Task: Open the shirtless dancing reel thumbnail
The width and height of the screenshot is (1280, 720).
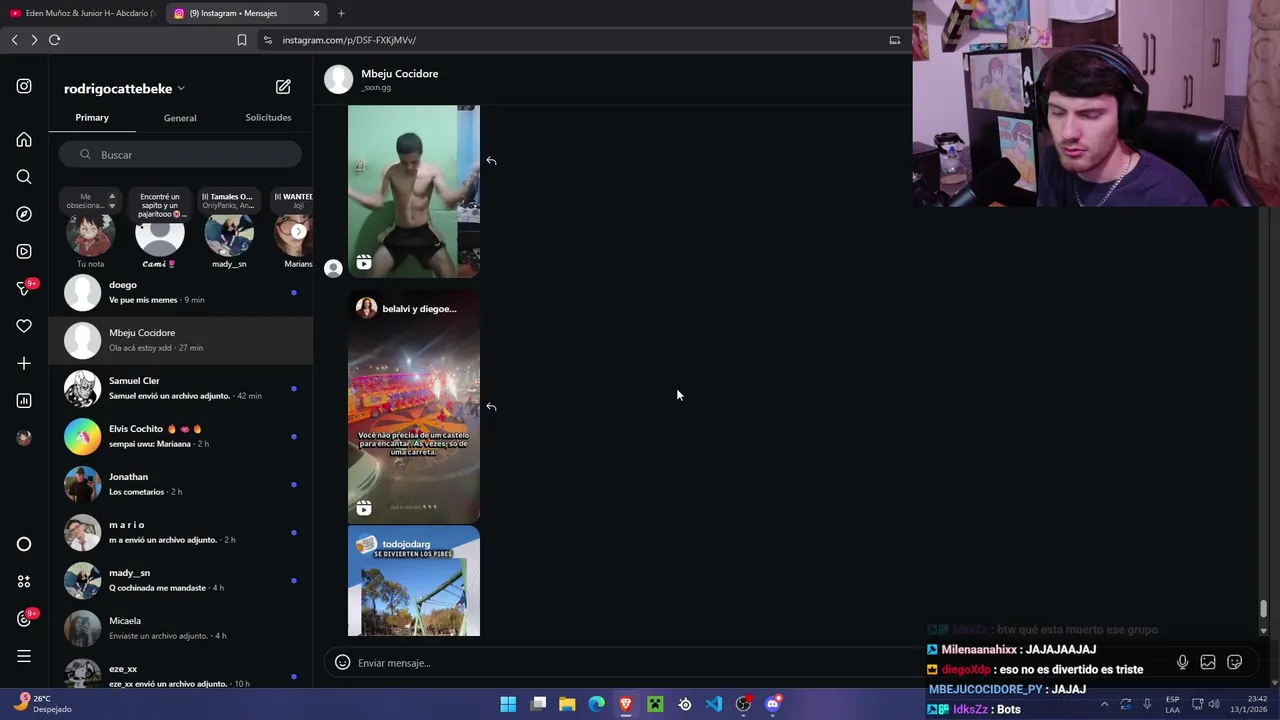Action: [414, 191]
